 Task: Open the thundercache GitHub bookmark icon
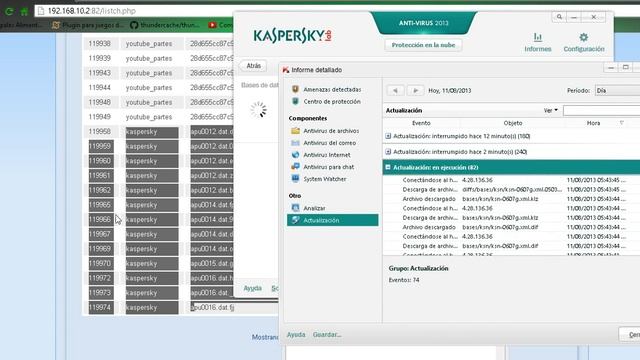134,25
